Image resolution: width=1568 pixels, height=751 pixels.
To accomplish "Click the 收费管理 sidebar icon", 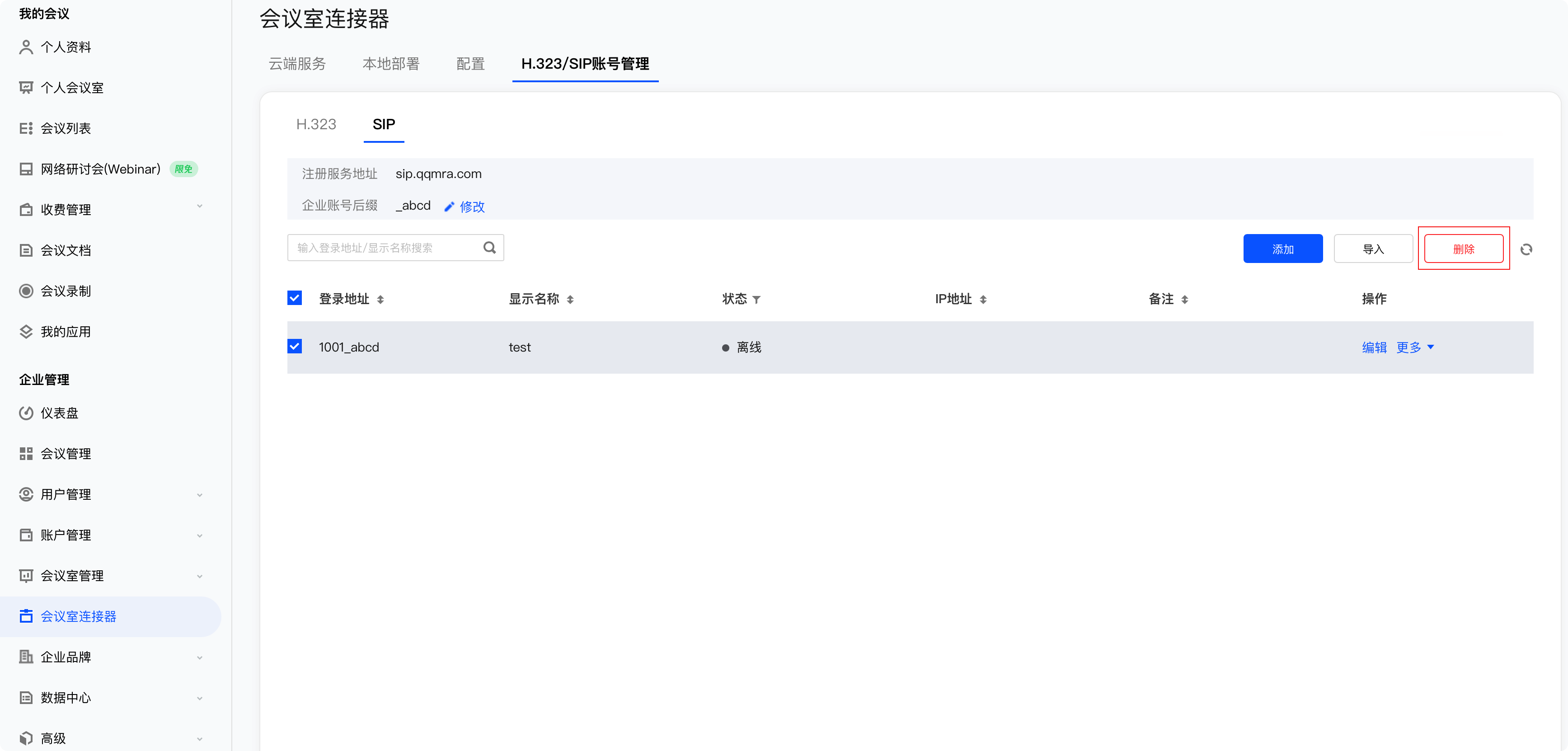I will click(x=26, y=210).
